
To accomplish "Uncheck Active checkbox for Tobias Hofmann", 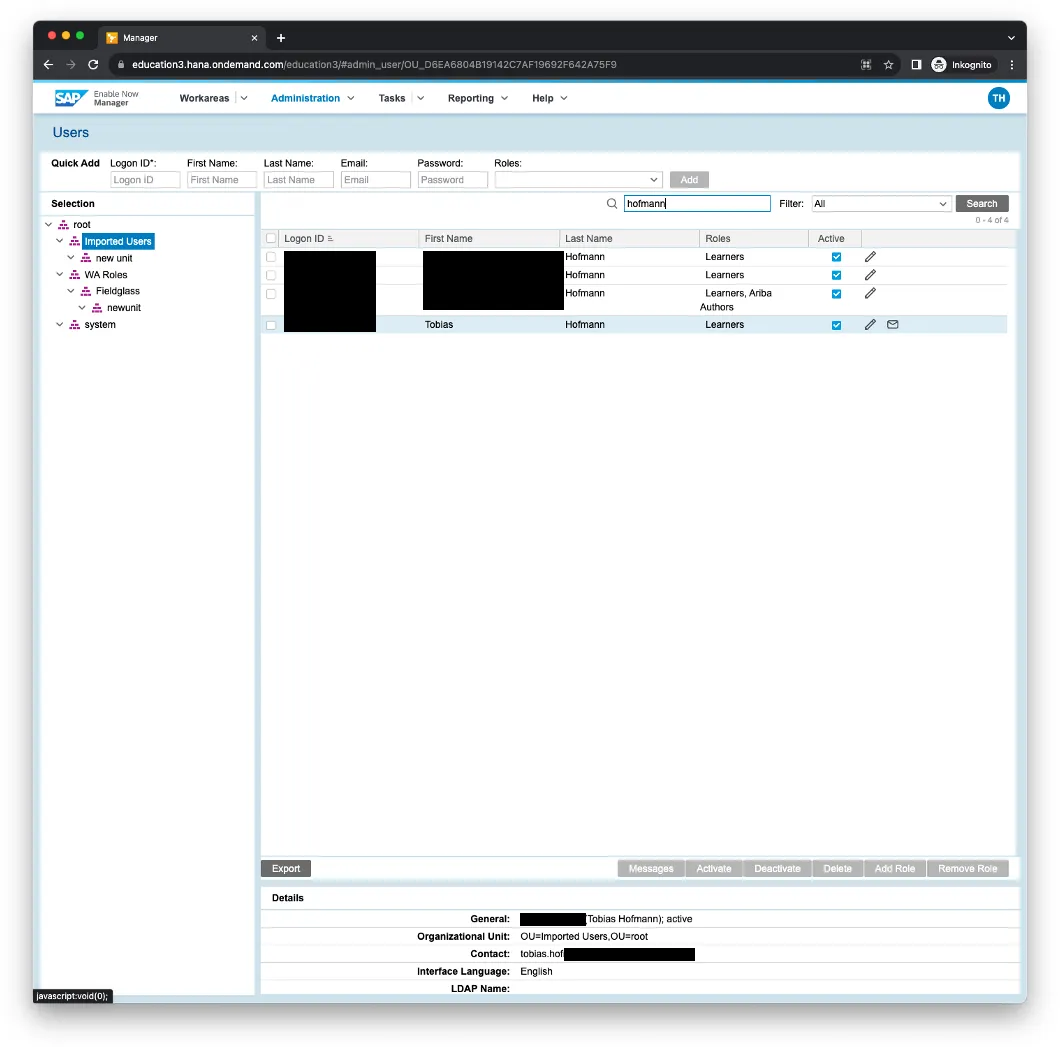I will (x=837, y=325).
